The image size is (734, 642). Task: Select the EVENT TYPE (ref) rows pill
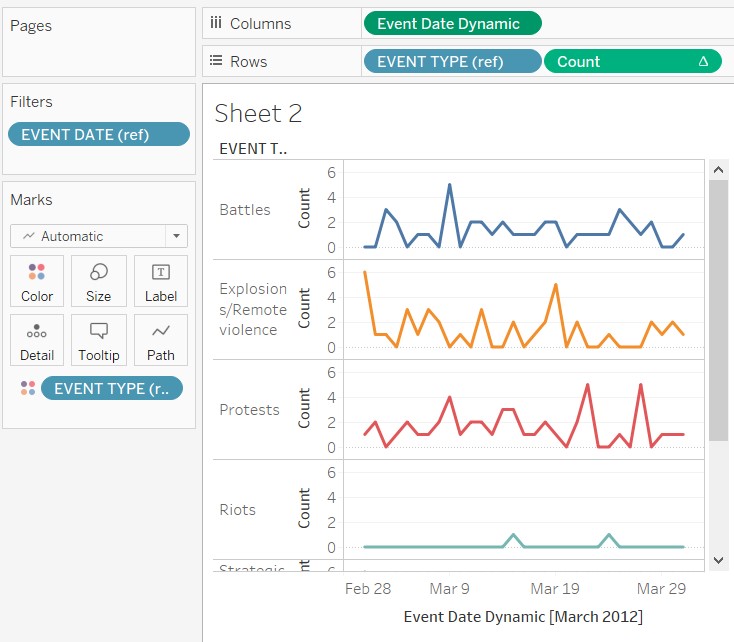tap(453, 62)
